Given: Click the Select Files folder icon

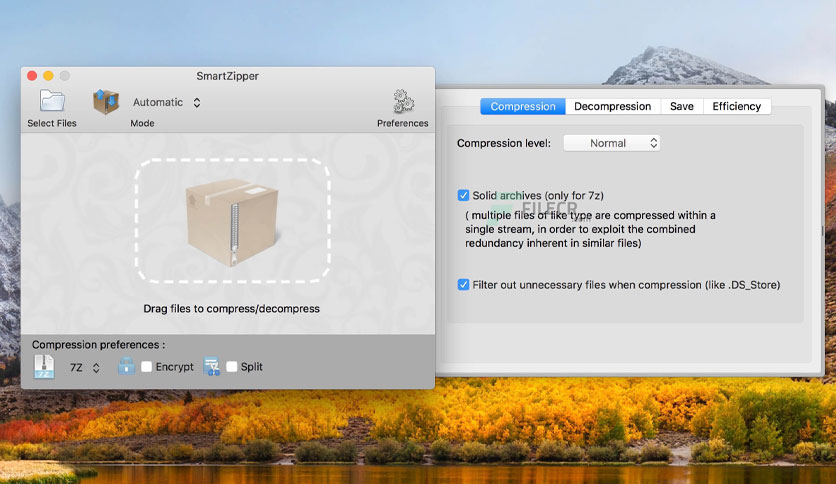Looking at the screenshot, I should point(52,100).
